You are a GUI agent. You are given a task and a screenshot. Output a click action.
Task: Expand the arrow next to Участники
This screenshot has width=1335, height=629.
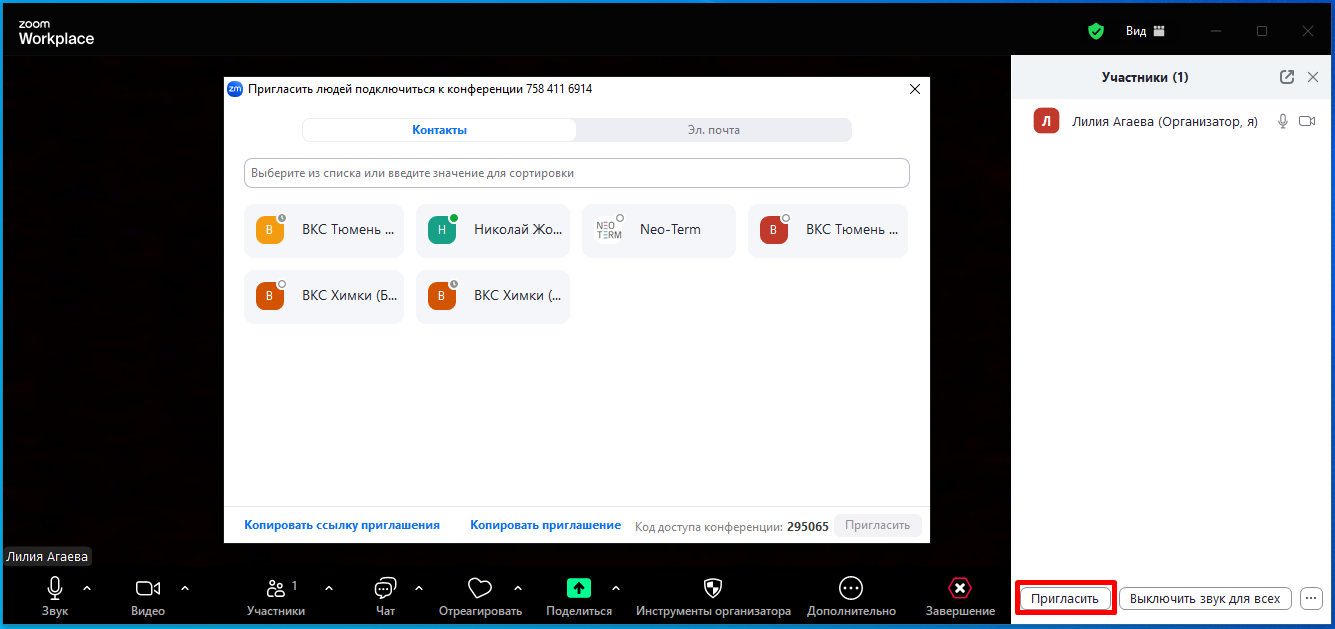(x=329, y=588)
